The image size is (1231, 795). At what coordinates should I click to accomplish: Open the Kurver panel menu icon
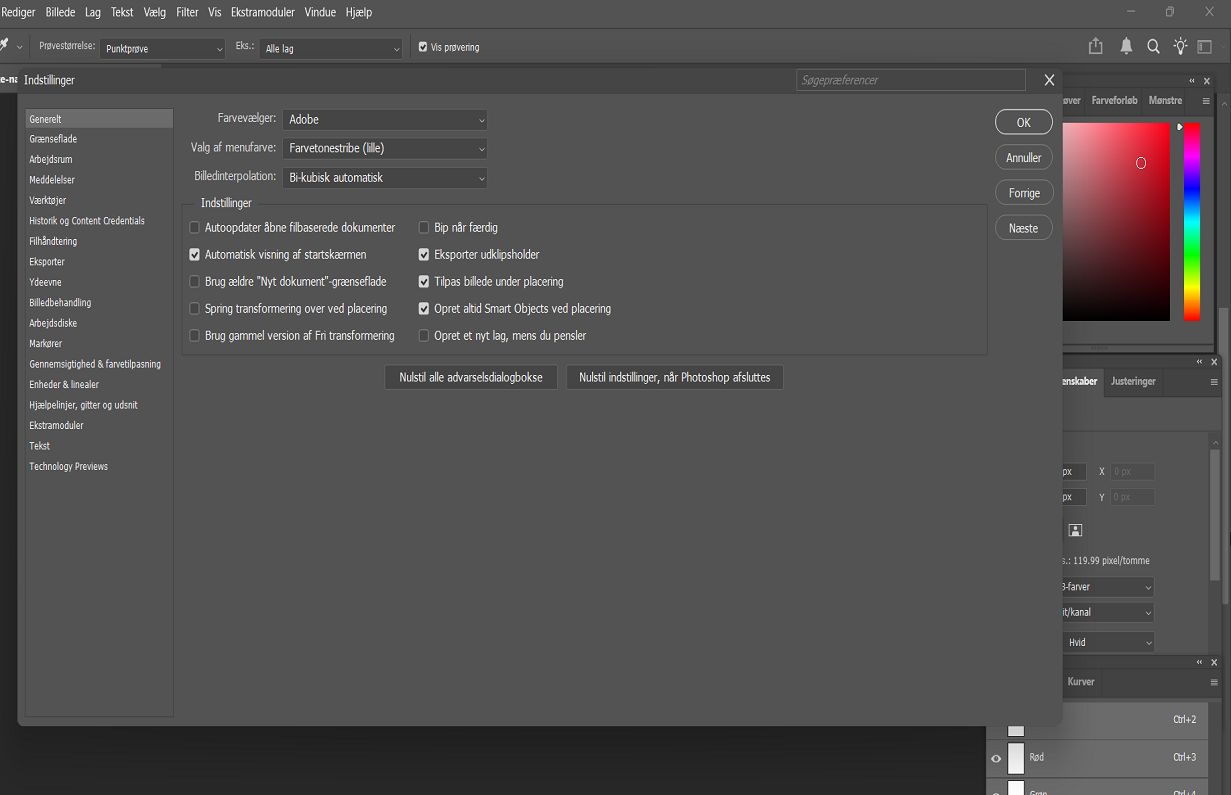1214,682
